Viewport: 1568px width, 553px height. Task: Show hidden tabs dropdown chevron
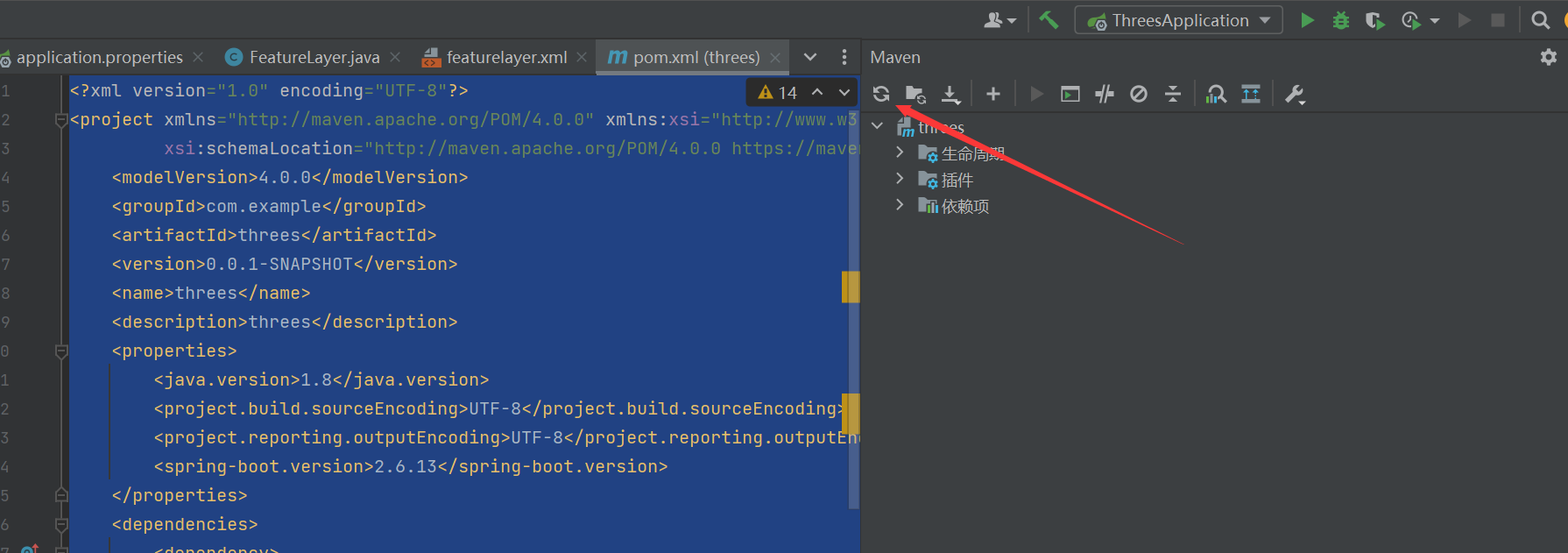(x=810, y=57)
